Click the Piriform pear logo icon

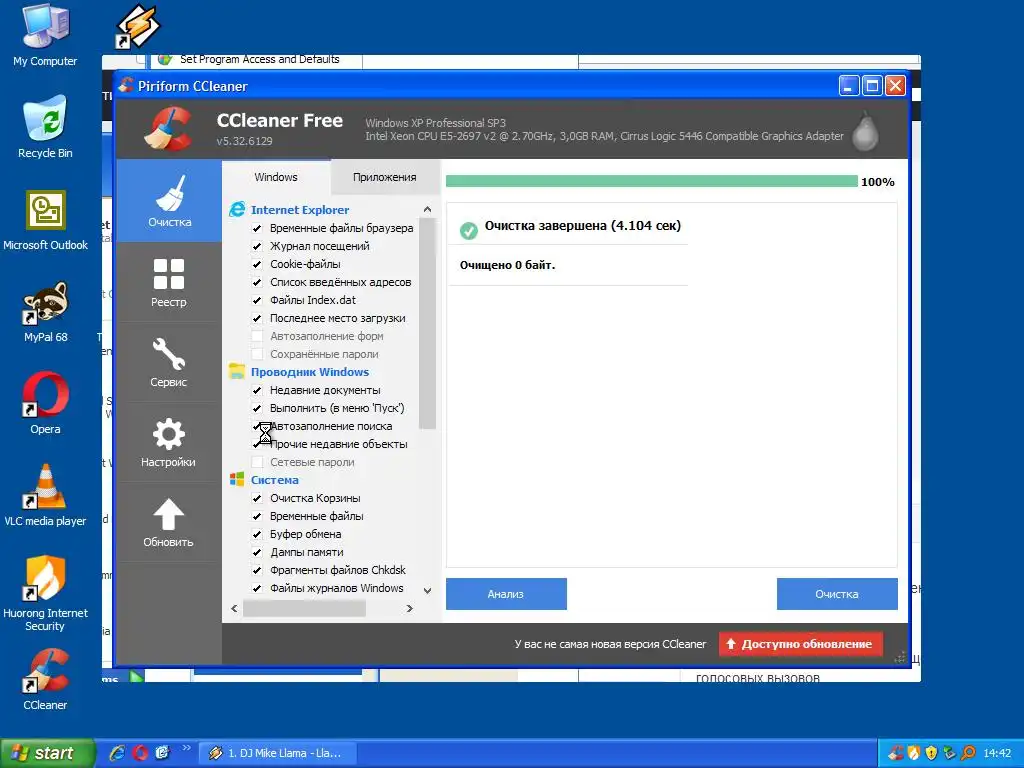pyautogui.click(x=865, y=131)
